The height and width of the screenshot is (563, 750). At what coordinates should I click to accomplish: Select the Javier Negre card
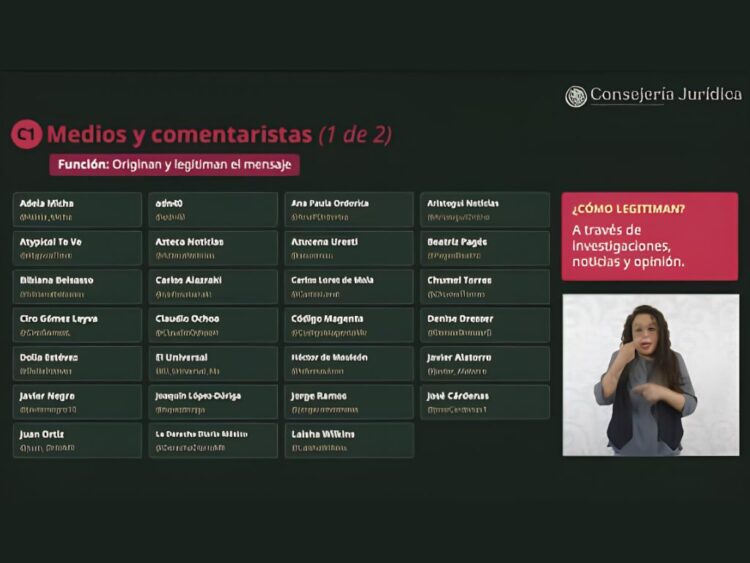(77, 402)
